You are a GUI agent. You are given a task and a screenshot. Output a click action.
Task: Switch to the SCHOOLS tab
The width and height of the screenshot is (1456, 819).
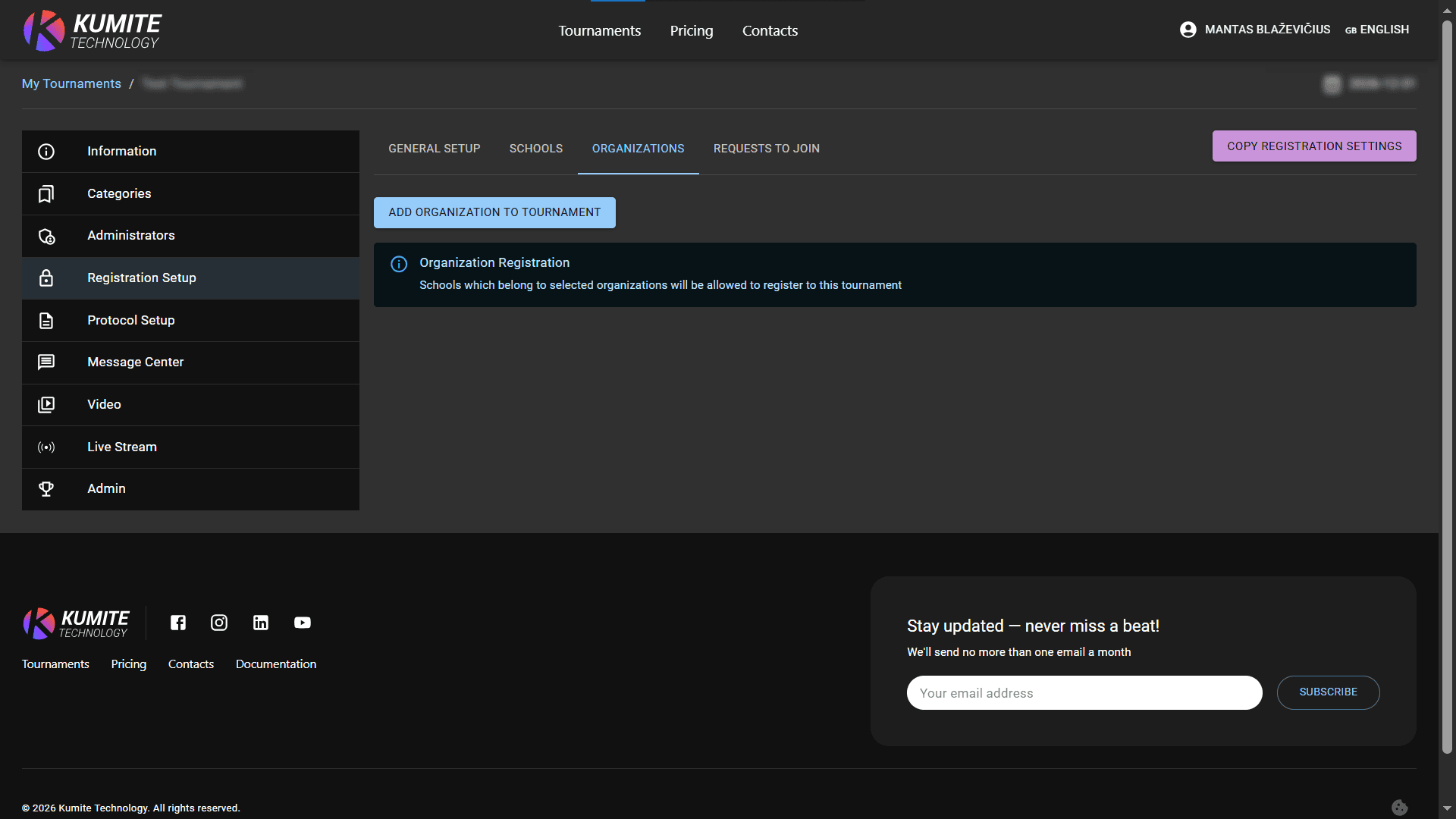tap(536, 149)
